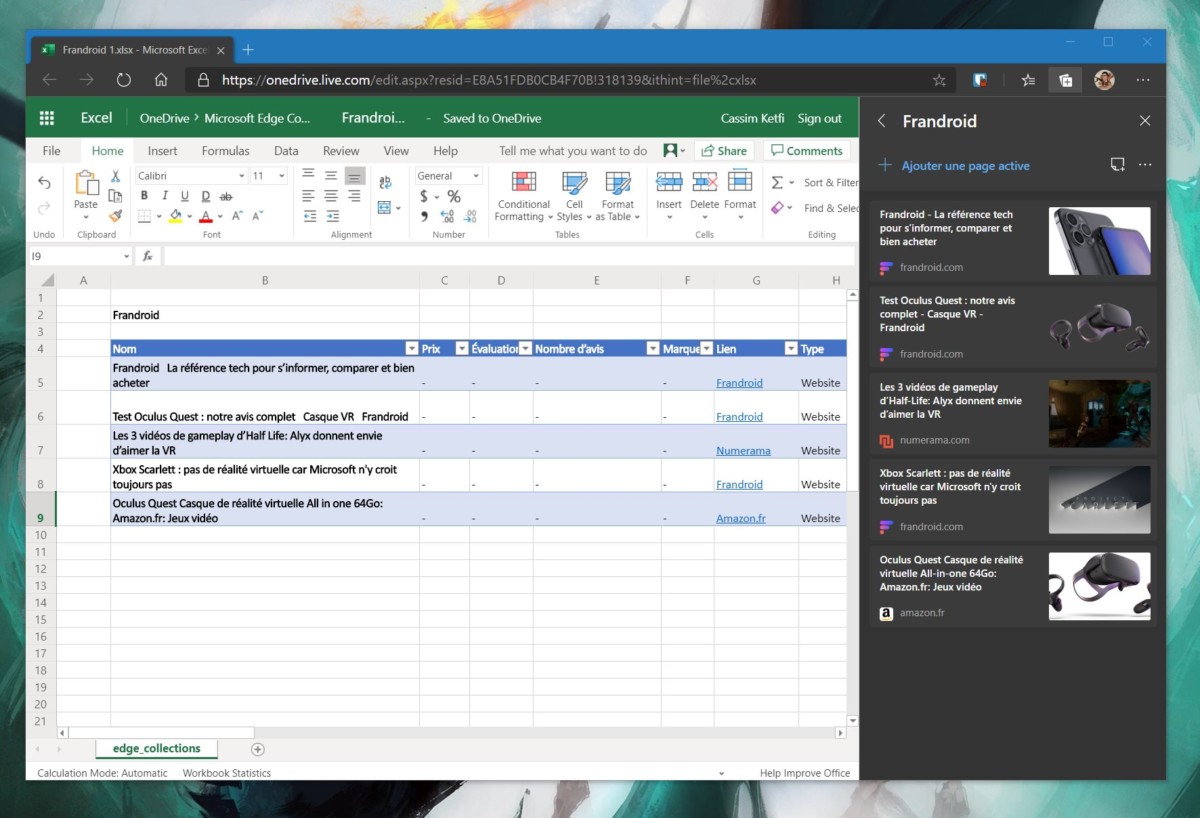1200x818 pixels.
Task: Select the edge_collections sheet tab
Action: point(156,748)
